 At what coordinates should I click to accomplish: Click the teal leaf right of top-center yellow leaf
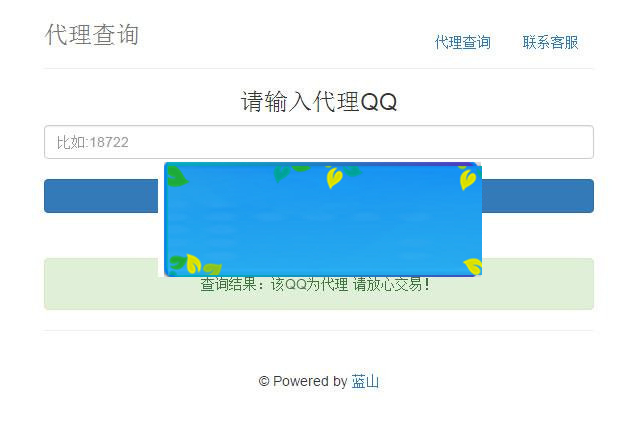coord(353,171)
